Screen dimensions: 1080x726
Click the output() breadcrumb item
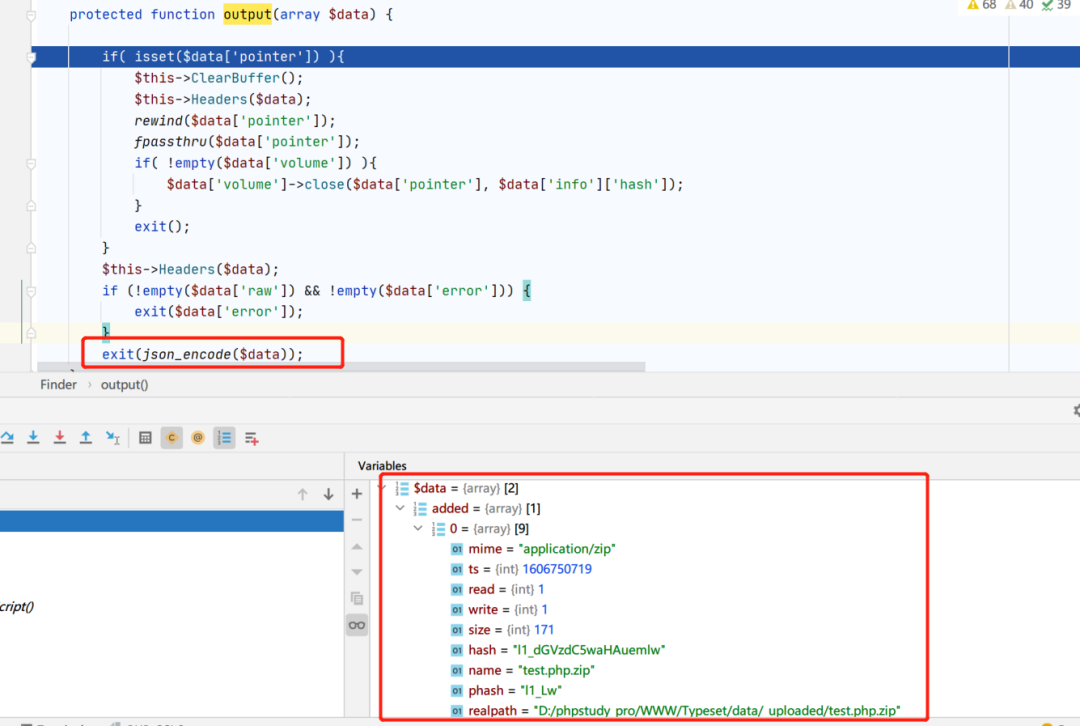[x=124, y=385]
